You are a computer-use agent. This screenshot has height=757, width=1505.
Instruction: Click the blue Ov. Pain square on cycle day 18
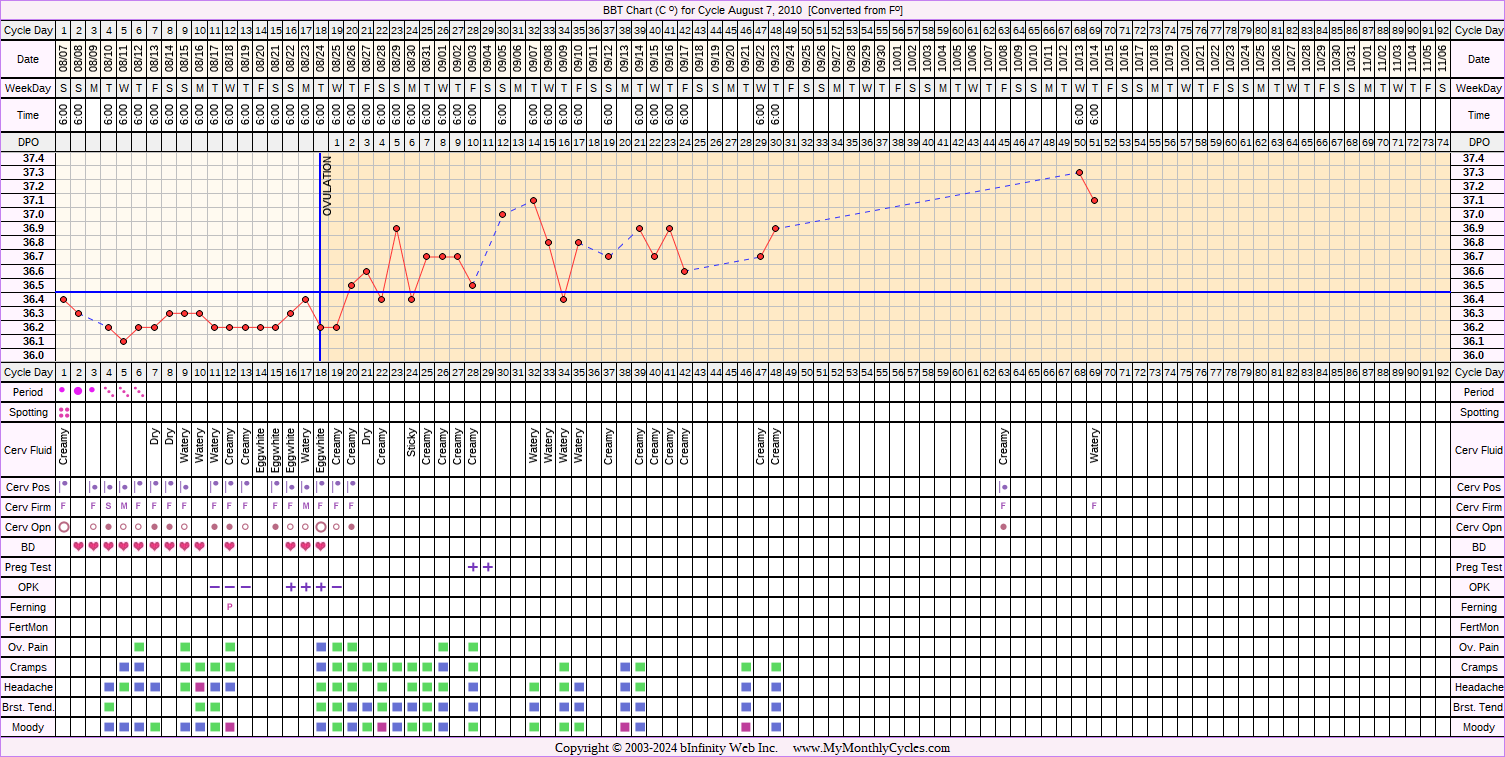pos(321,647)
